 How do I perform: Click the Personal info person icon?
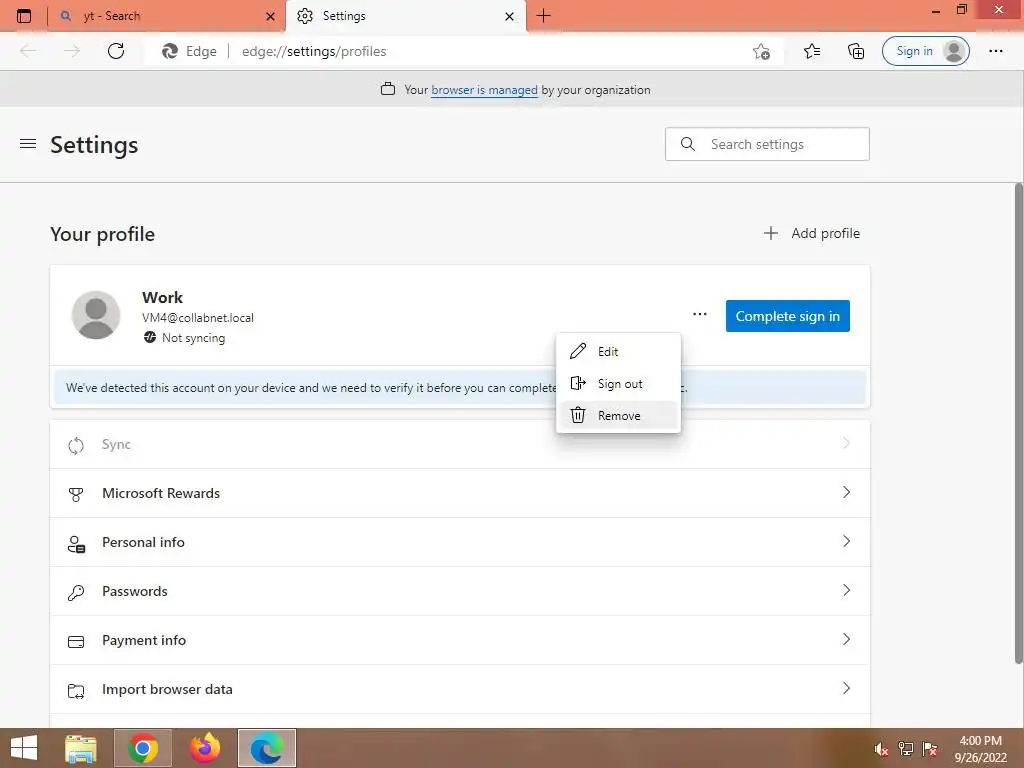(x=76, y=543)
